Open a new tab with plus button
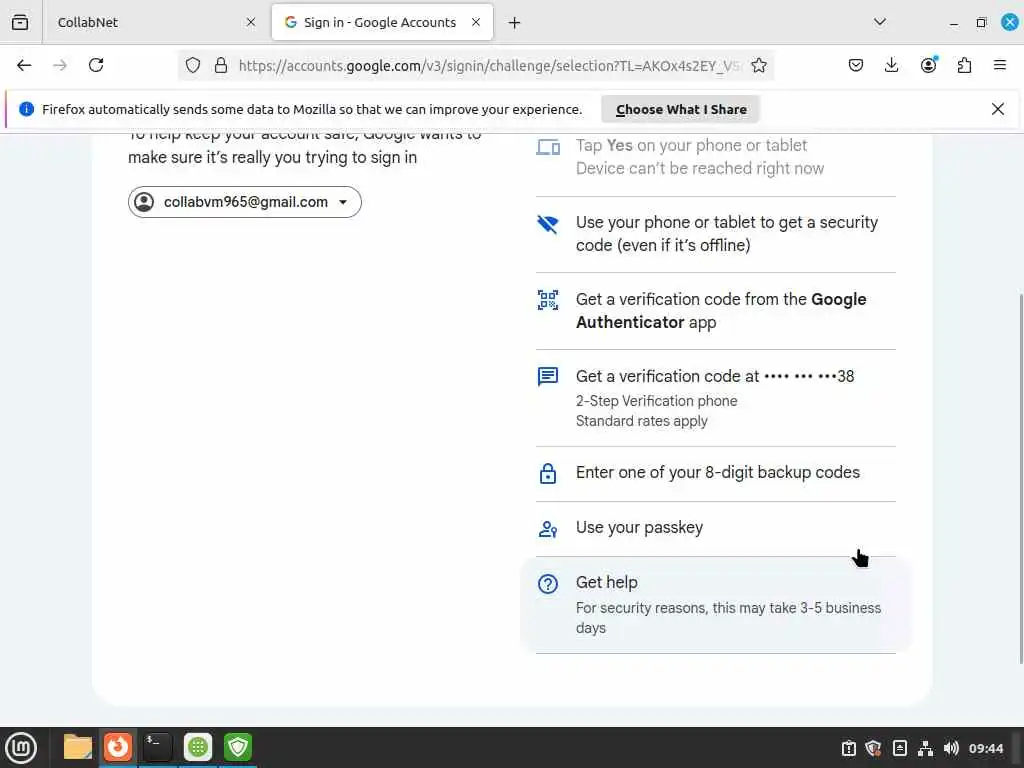Image resolution: width=1024 pixels, height=768 pixels. [x=515, y=23]
